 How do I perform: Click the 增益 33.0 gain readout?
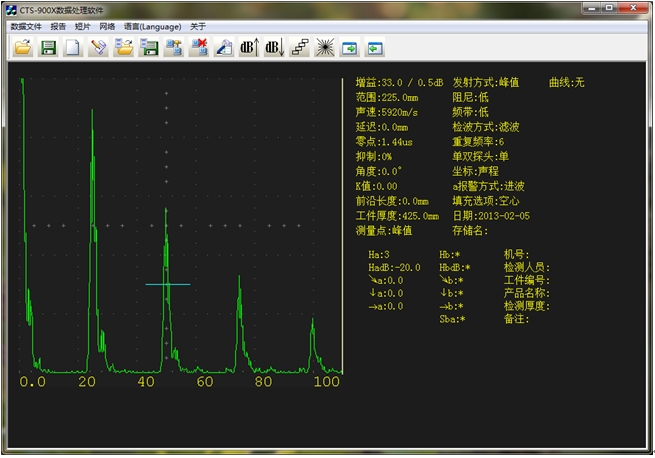pyautogui.click(x=399, y=83)
